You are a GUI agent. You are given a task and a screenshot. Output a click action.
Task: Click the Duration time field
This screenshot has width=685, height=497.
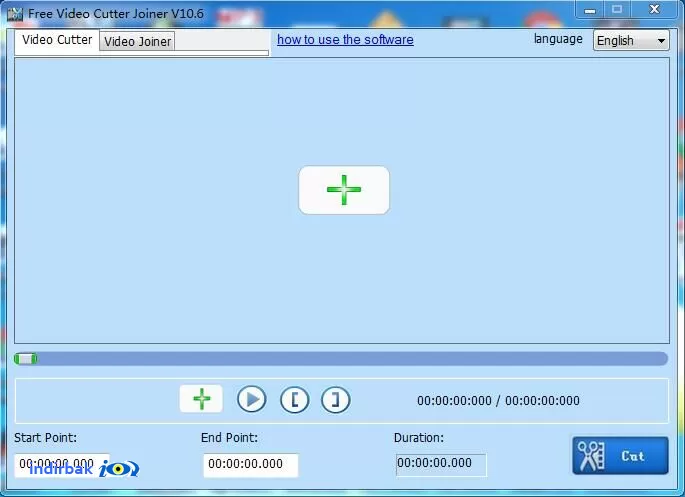point(441,465)
